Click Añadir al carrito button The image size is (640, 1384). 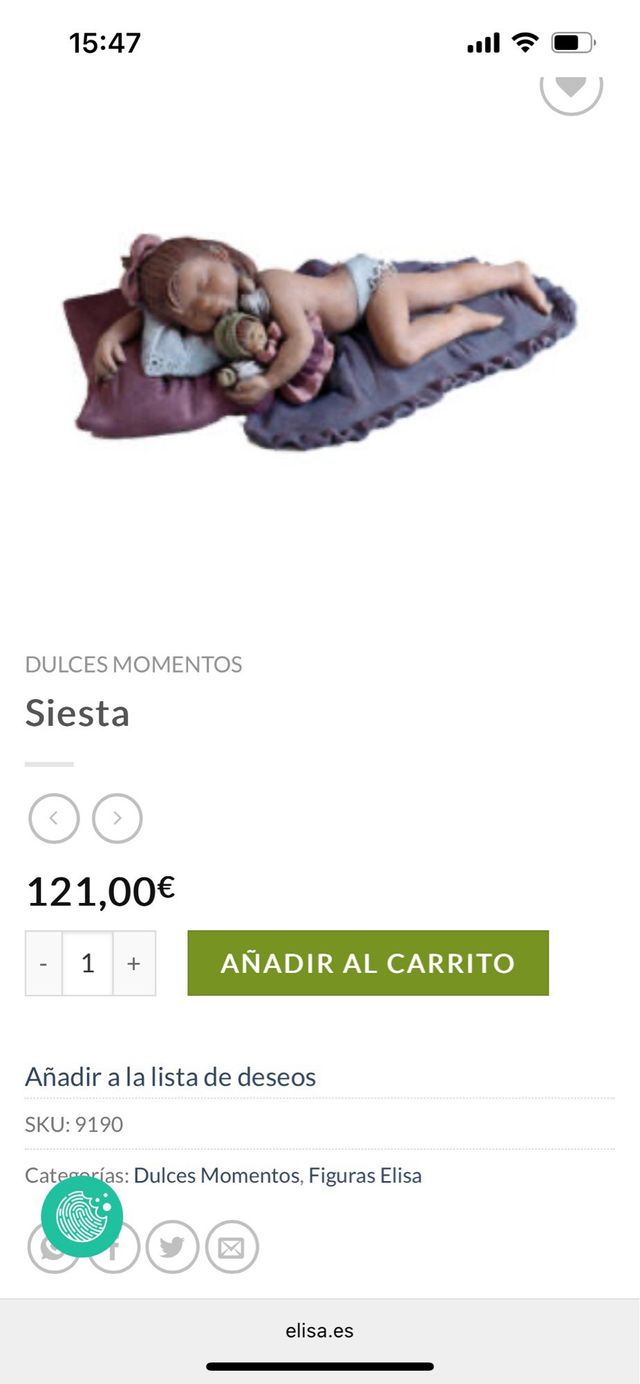368,963
